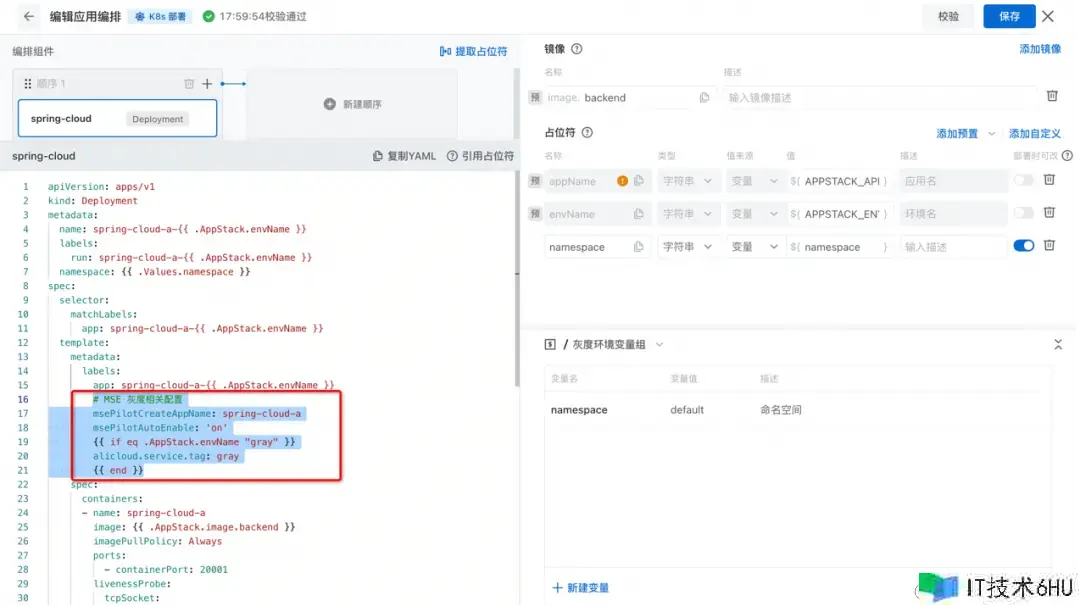The height and width of the screenshot is (606, 1080).
Task: Collapse the gray environment variable panel
Action: [1058, 344]
